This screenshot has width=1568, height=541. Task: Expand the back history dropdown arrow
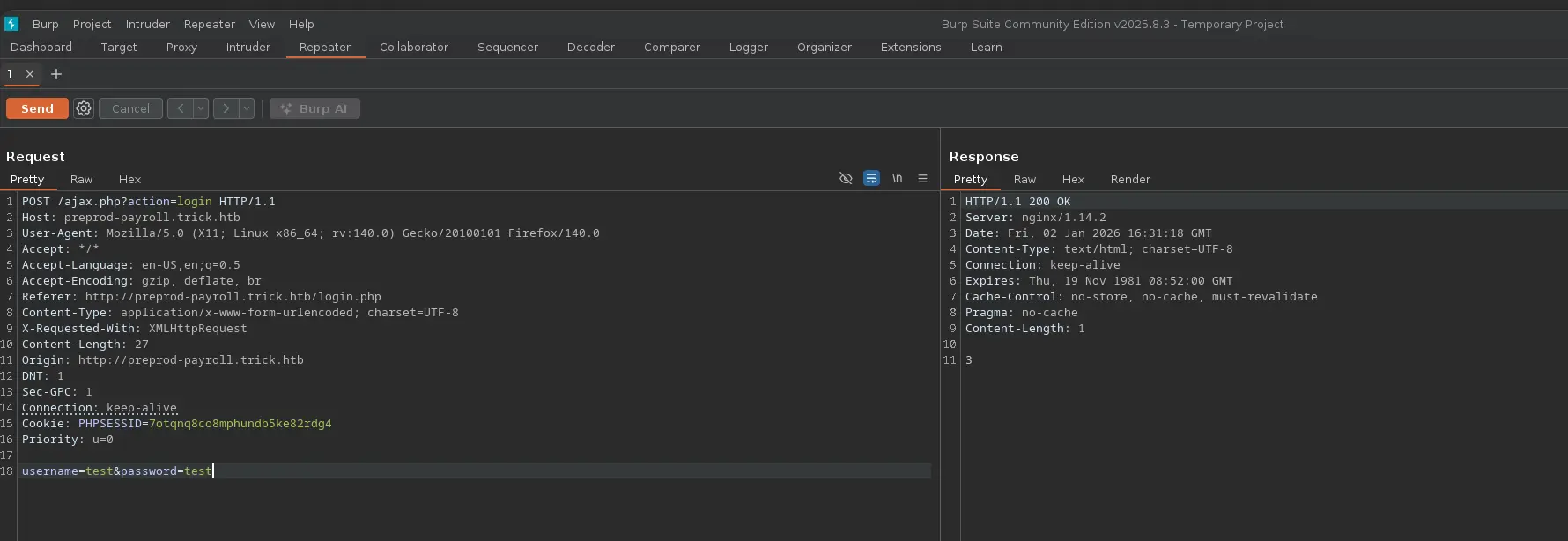[201, 108]
